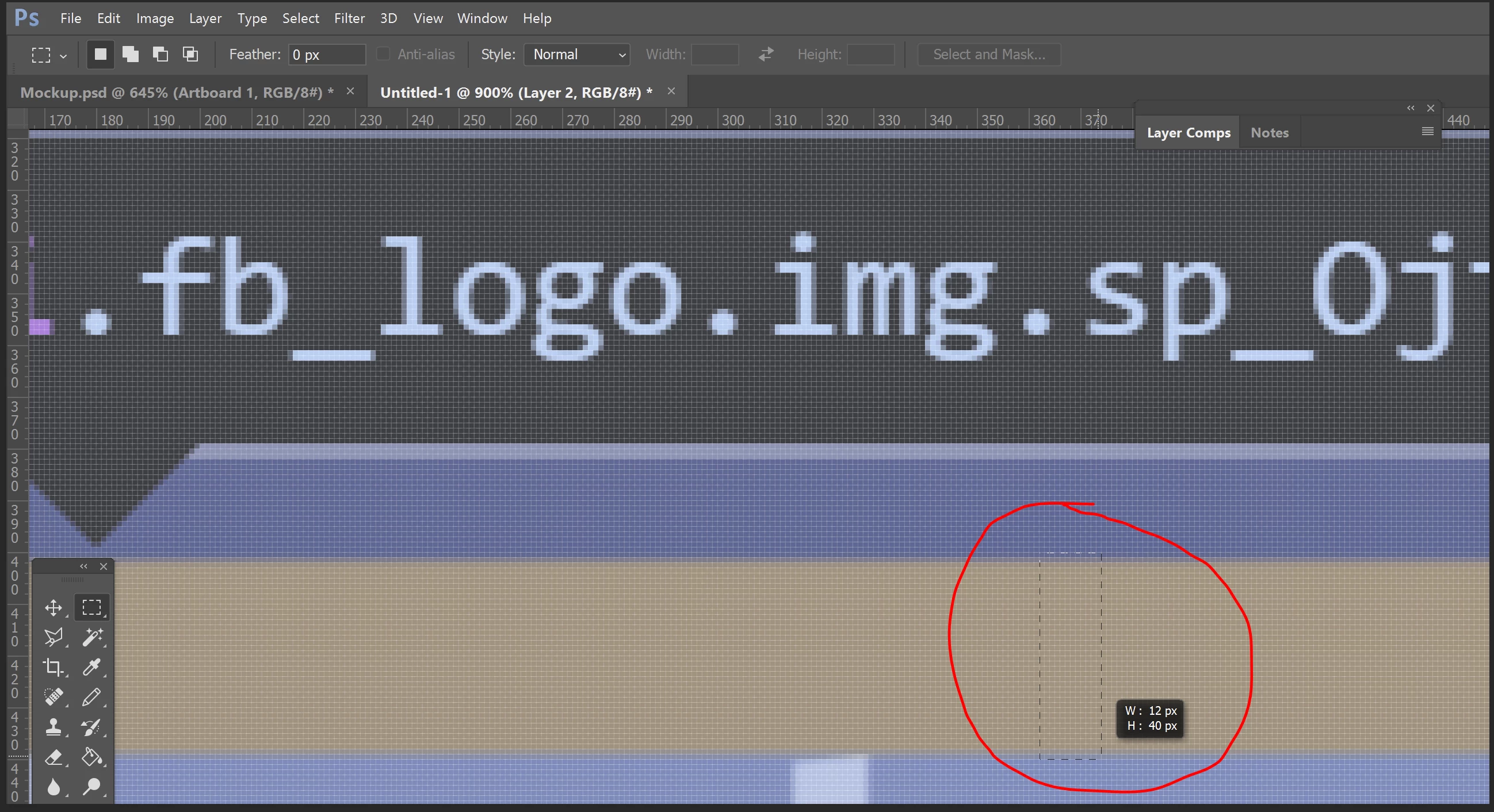Enable Subtract from selection mode

point(161,55)
